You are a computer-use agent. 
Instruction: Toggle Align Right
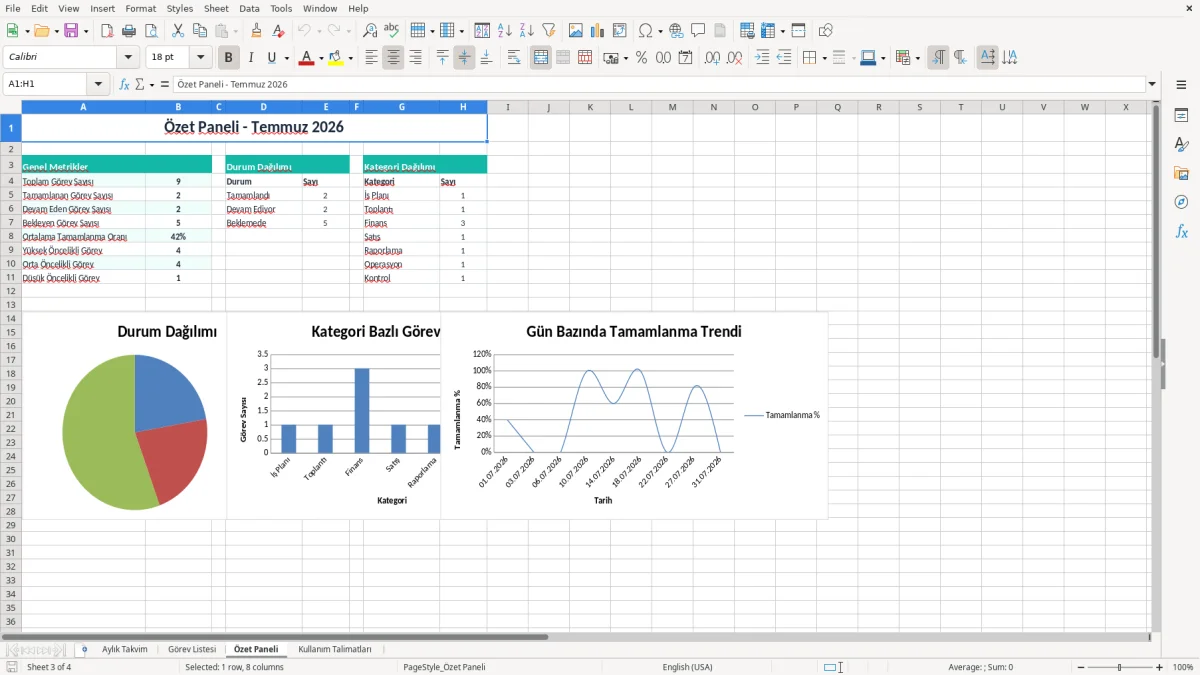[x=416, y=58]
